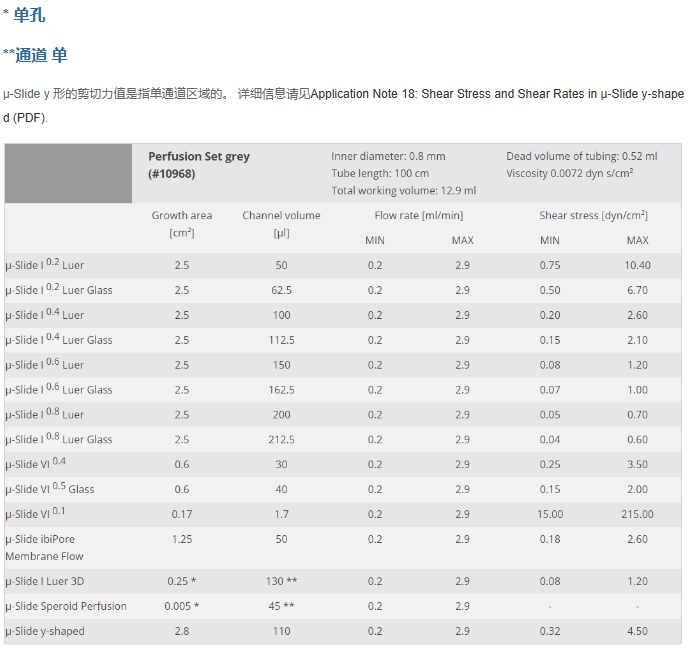The height and width of the screenshot is (655, 688).
Task: Select the Perfusion Set grey (#10968) title
Action: point(199,164)
